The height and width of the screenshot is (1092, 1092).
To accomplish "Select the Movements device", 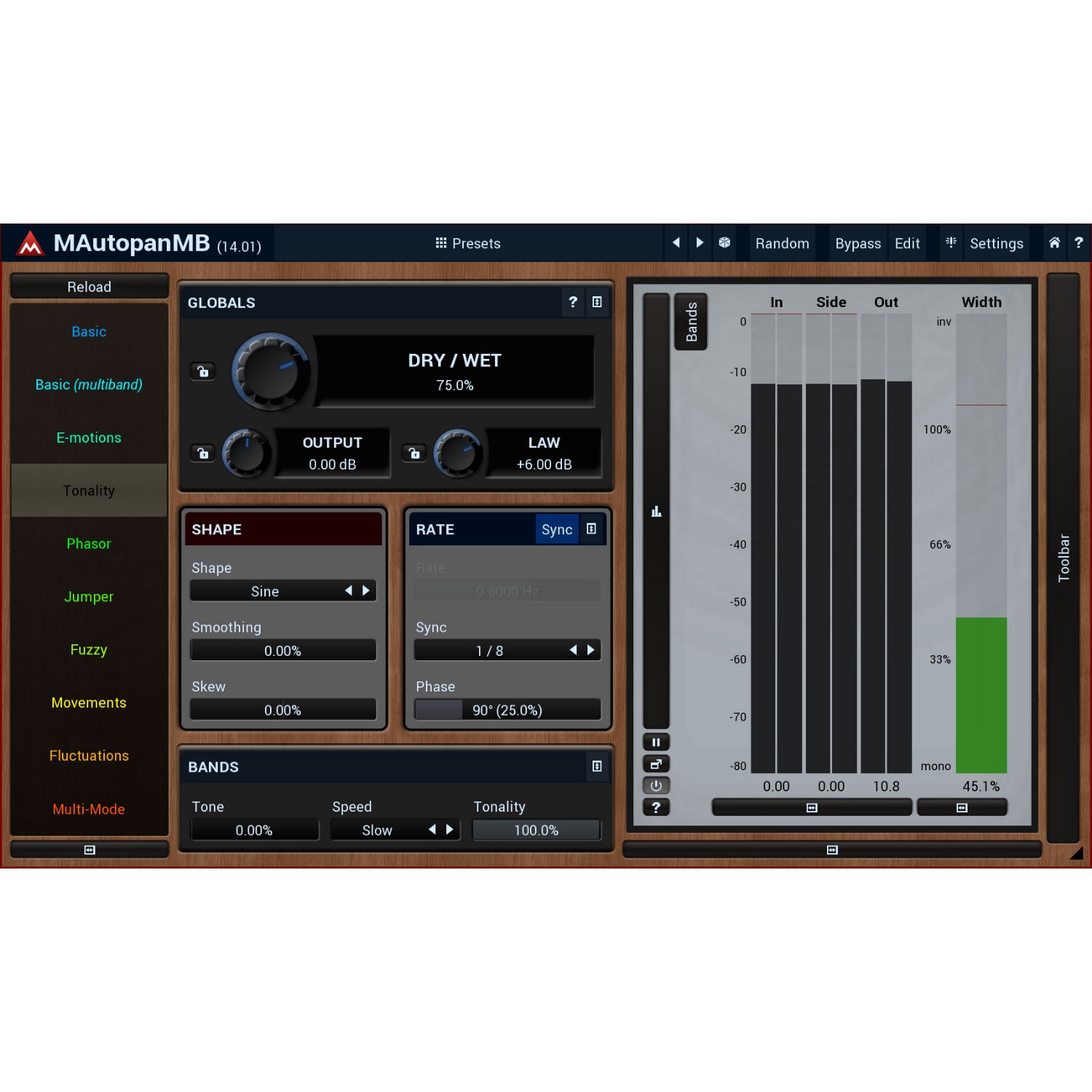I will click(89, 703).
